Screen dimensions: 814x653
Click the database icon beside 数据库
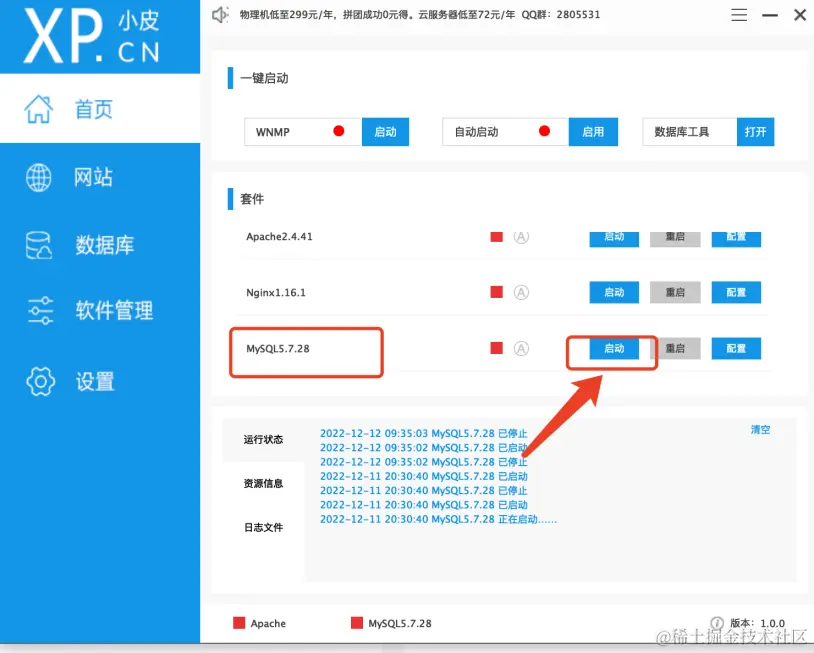tap(39, 245)
